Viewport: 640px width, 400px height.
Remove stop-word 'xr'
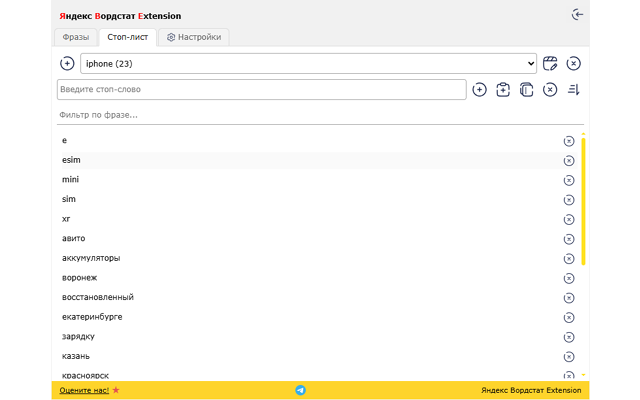tap(569, 220)
